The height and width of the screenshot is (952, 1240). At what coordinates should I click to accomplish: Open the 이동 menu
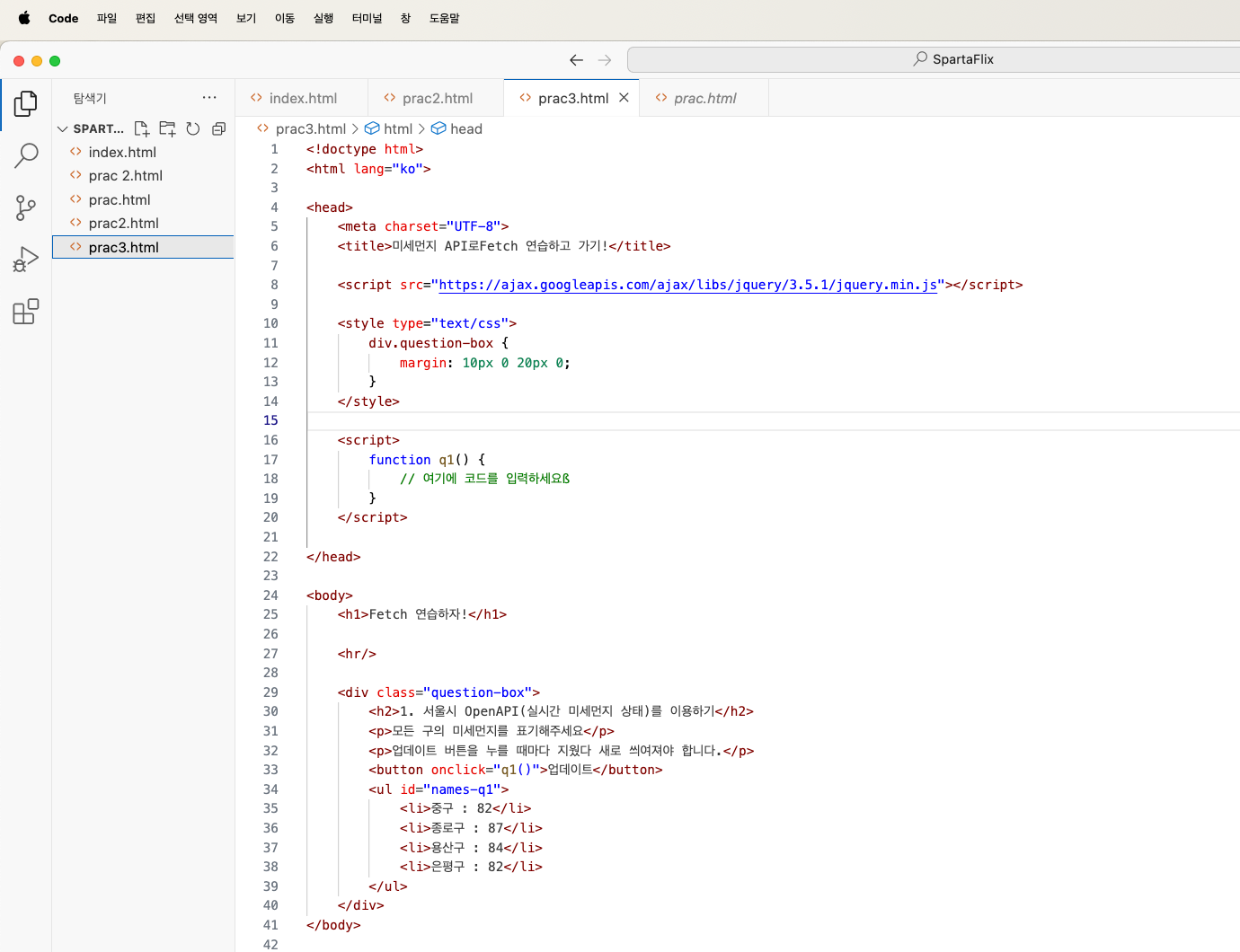pos(285,18)
